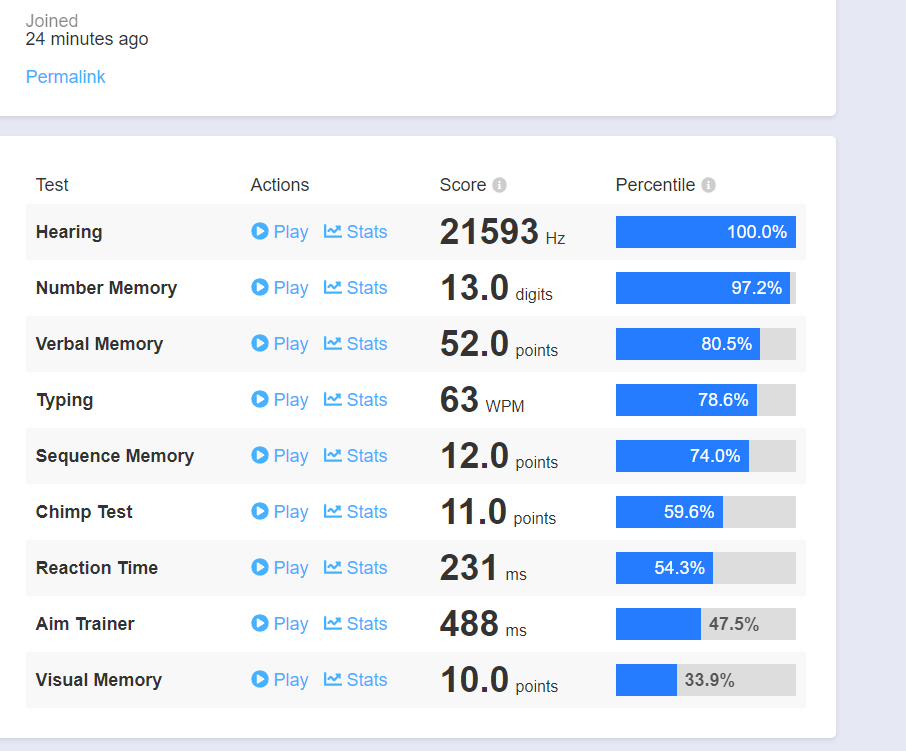Image resolution: width=906 pixels, height=751 pixels.
Task: Click the Hearing 100.0% percentile bar
Action: [x=705, y=232]
